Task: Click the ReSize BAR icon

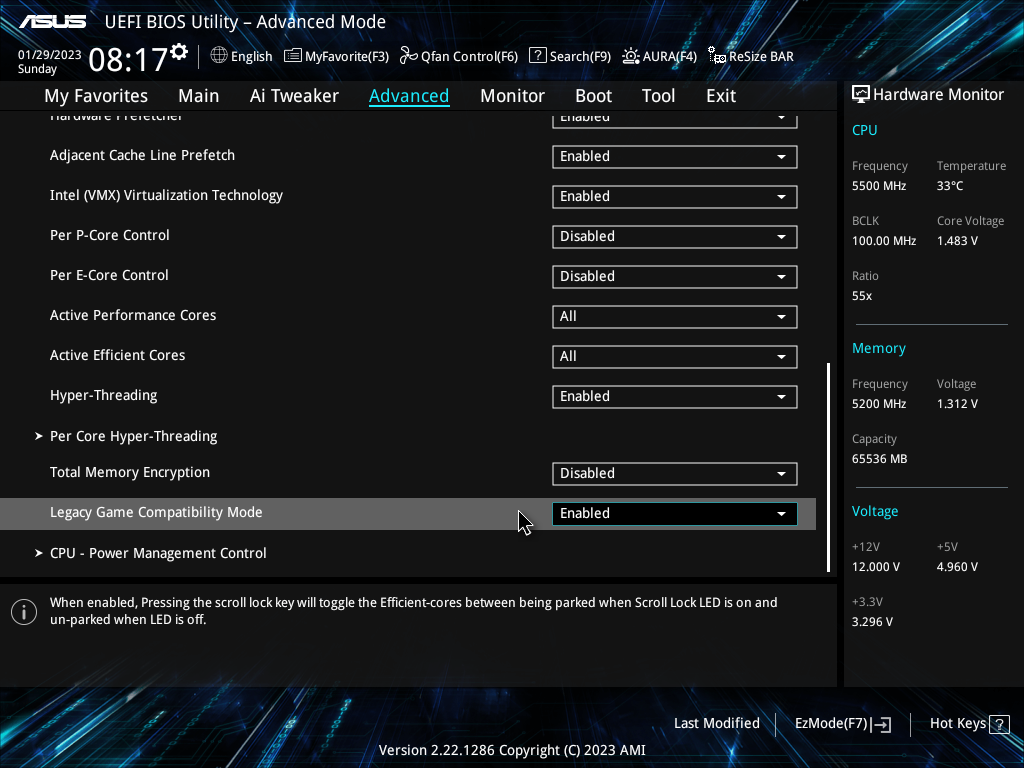Action: click(x=717, y=56)
